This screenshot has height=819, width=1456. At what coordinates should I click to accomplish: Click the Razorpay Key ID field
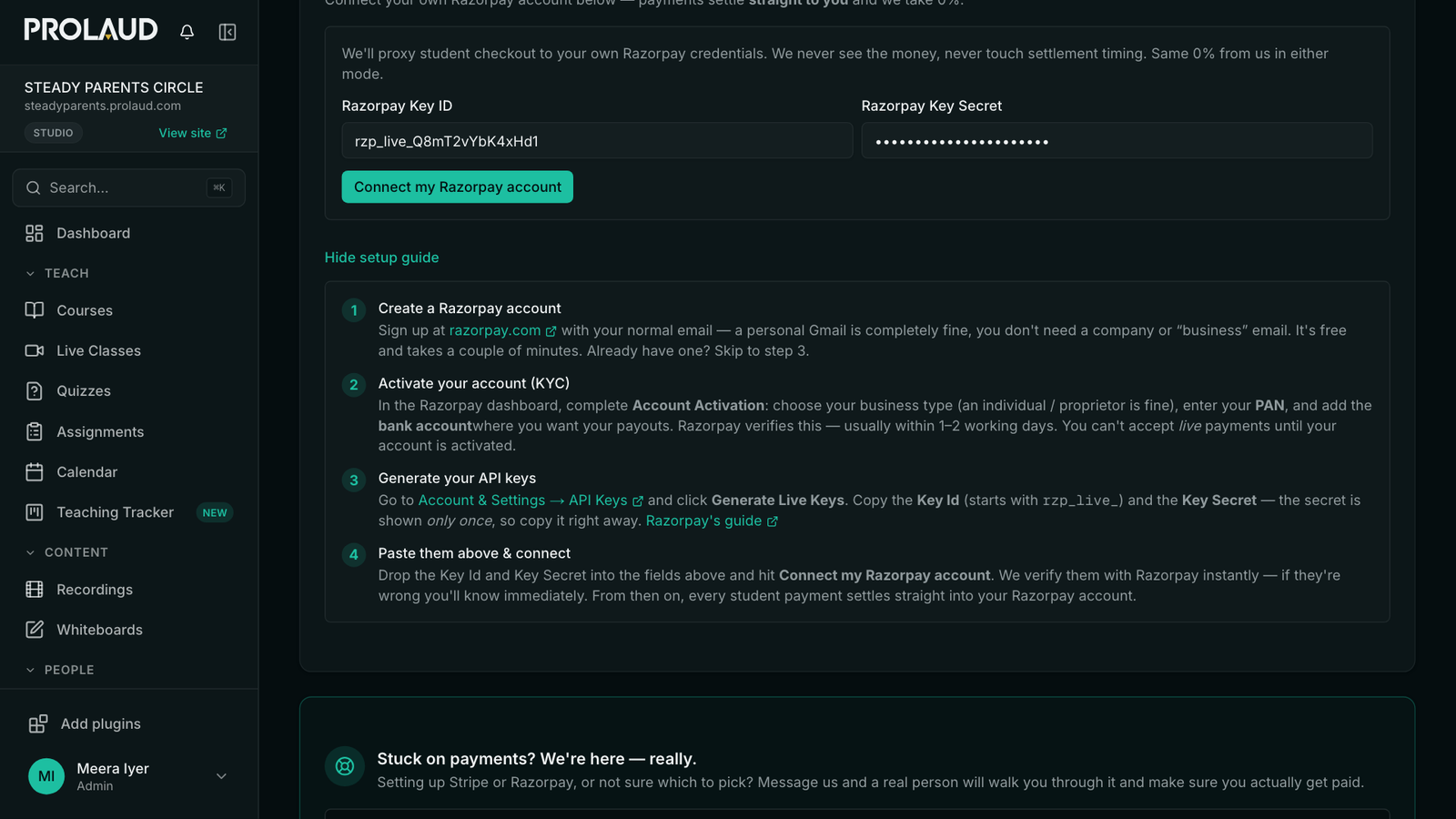(x=597, y=141)
